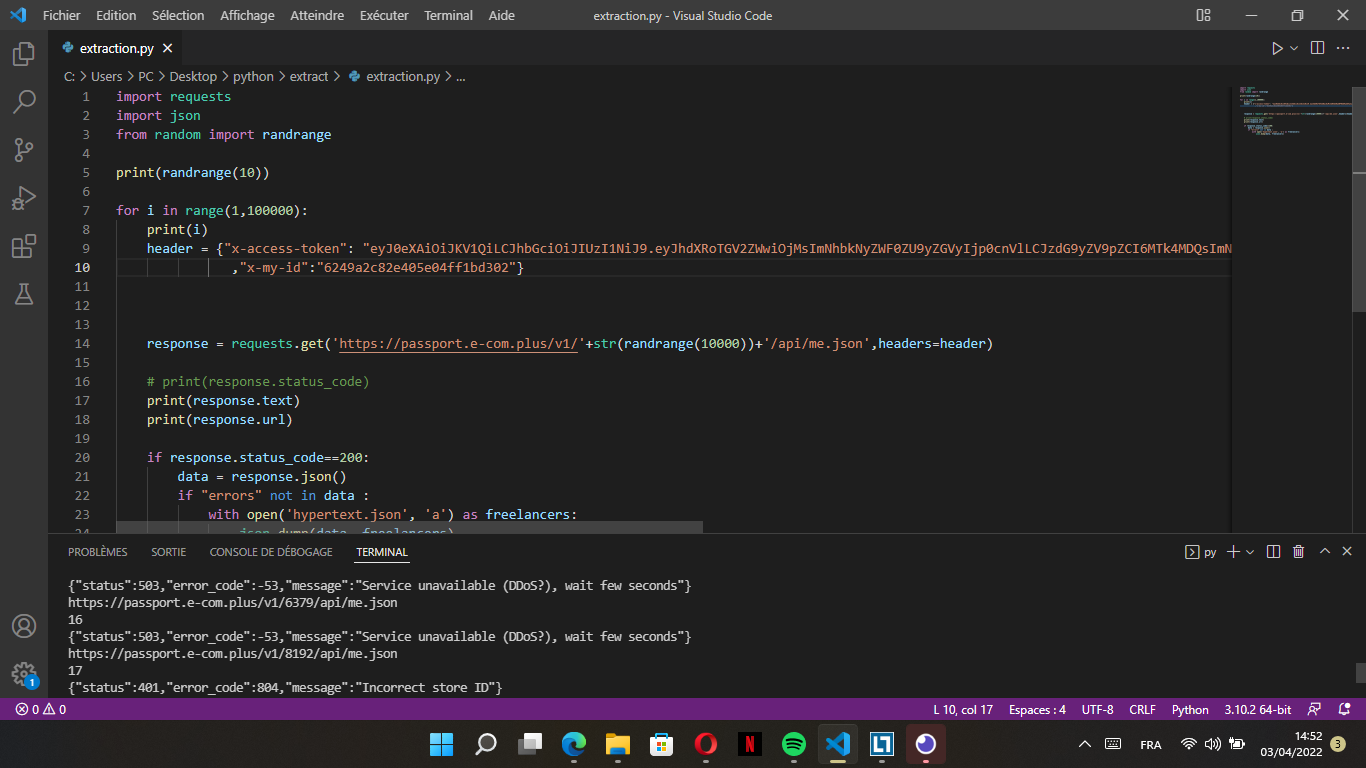Image resolution: width=1366 pixels, height=768 pixels.
Task: Maximize the panel with chevron up
Action: [1325, 551]
